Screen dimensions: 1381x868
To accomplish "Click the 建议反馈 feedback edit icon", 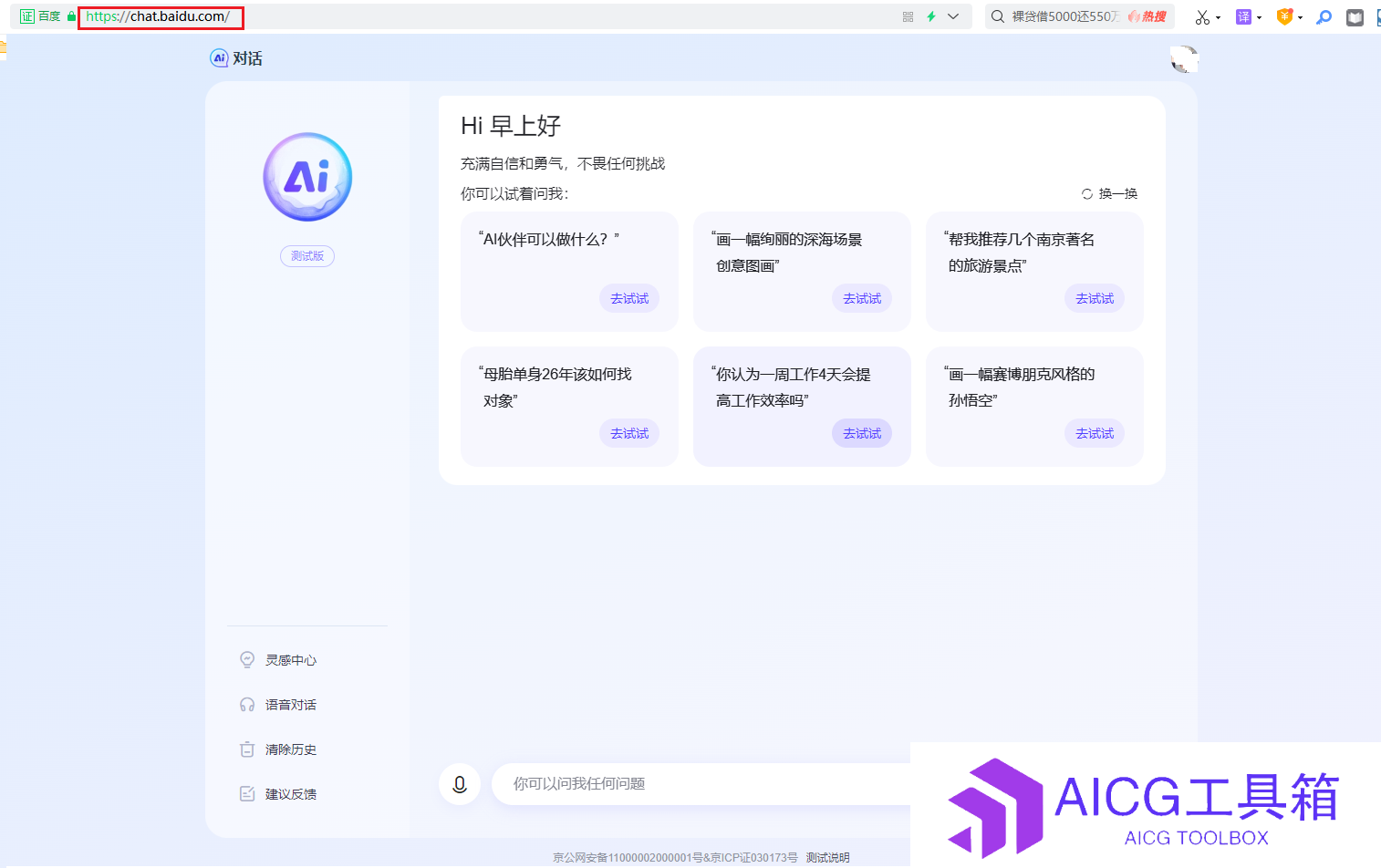I will click(247, 794).
